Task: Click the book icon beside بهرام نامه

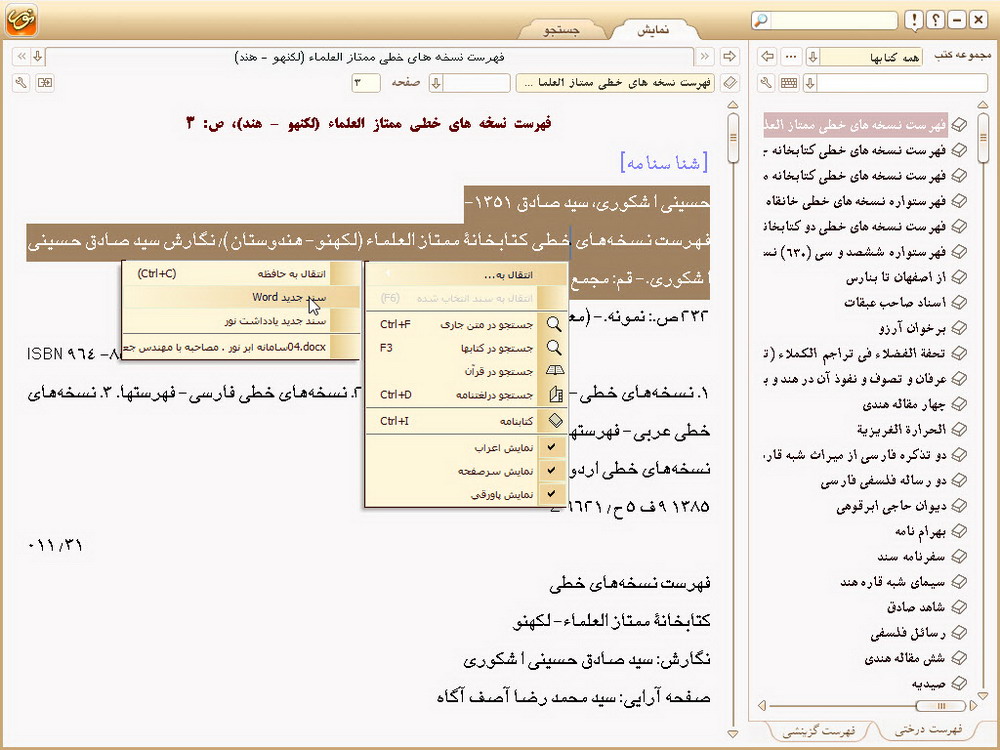Action: pos(959,531)
